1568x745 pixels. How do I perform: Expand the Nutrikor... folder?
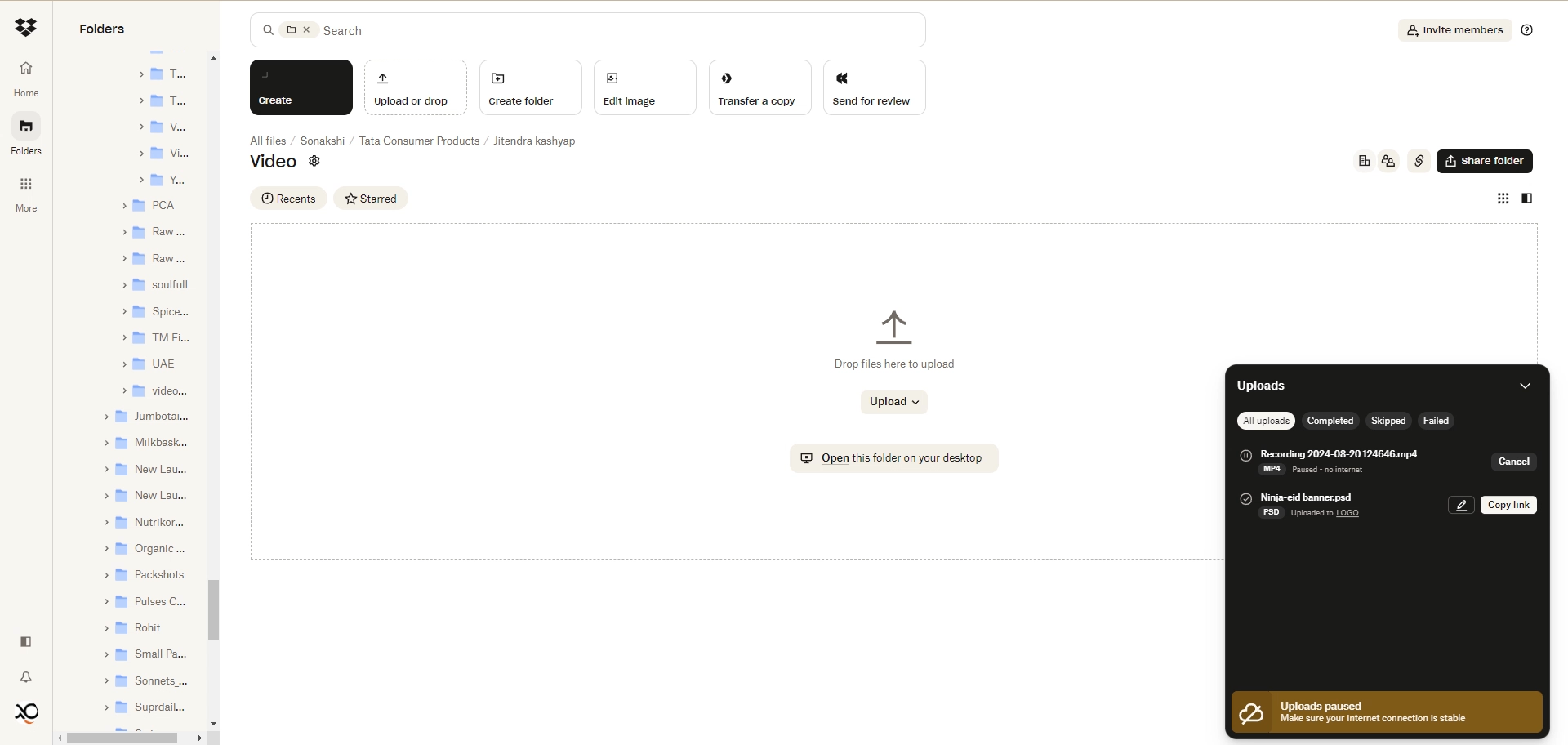[106, 522]
